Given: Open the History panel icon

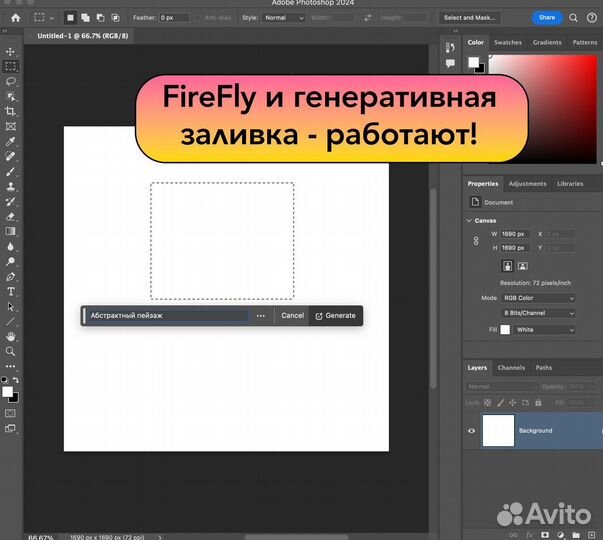Looking at the screenshot, I should 450,48.
